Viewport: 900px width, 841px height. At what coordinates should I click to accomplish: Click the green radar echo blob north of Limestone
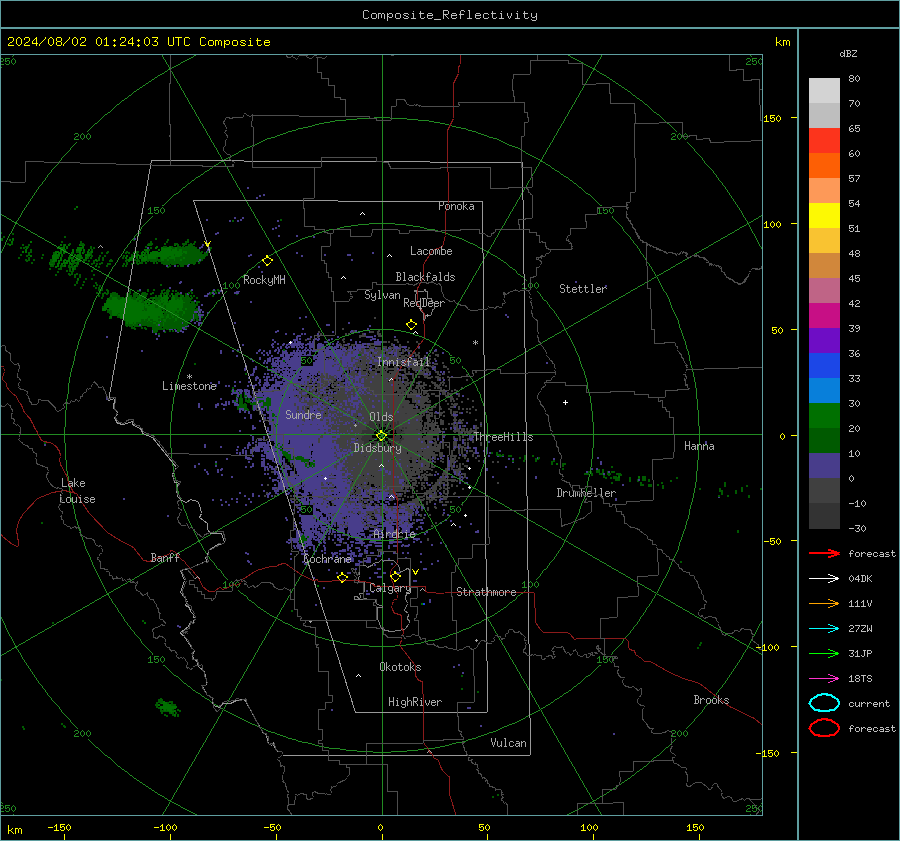click(152, 310)
